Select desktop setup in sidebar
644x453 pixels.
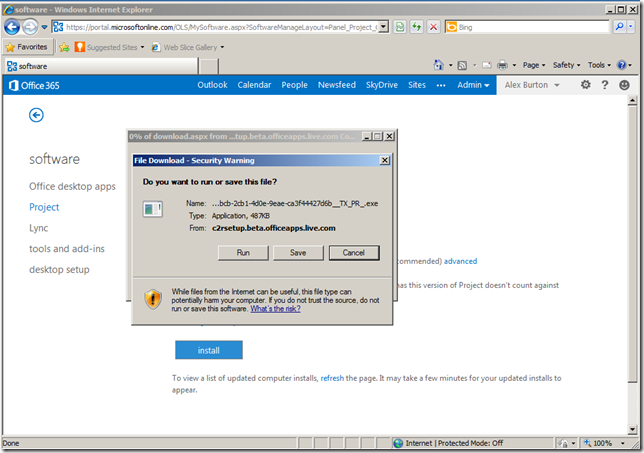(59, 270)
